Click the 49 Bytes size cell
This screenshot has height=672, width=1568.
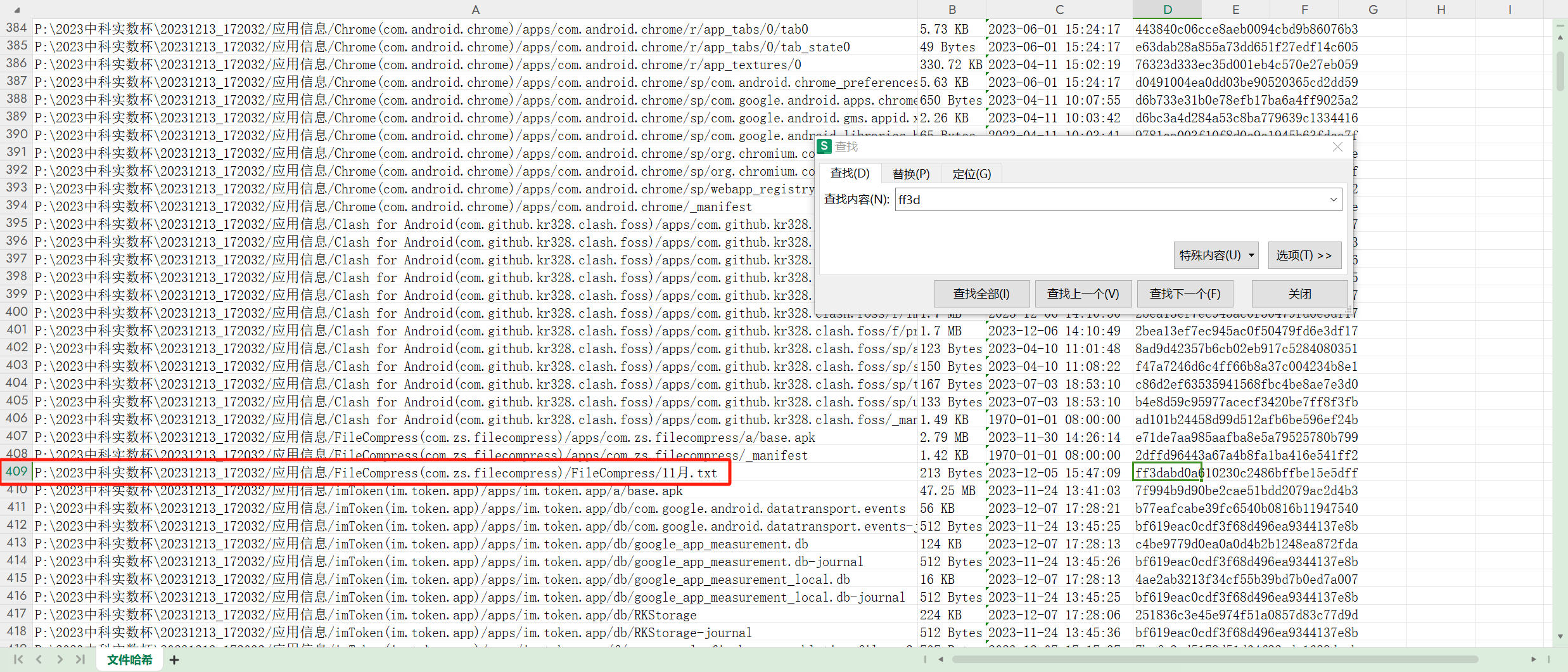952,47
